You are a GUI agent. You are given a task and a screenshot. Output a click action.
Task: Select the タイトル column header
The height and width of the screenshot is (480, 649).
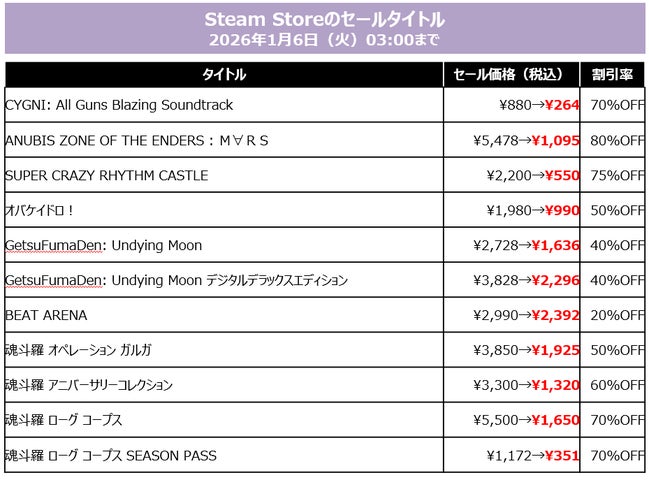click(224, 75)
